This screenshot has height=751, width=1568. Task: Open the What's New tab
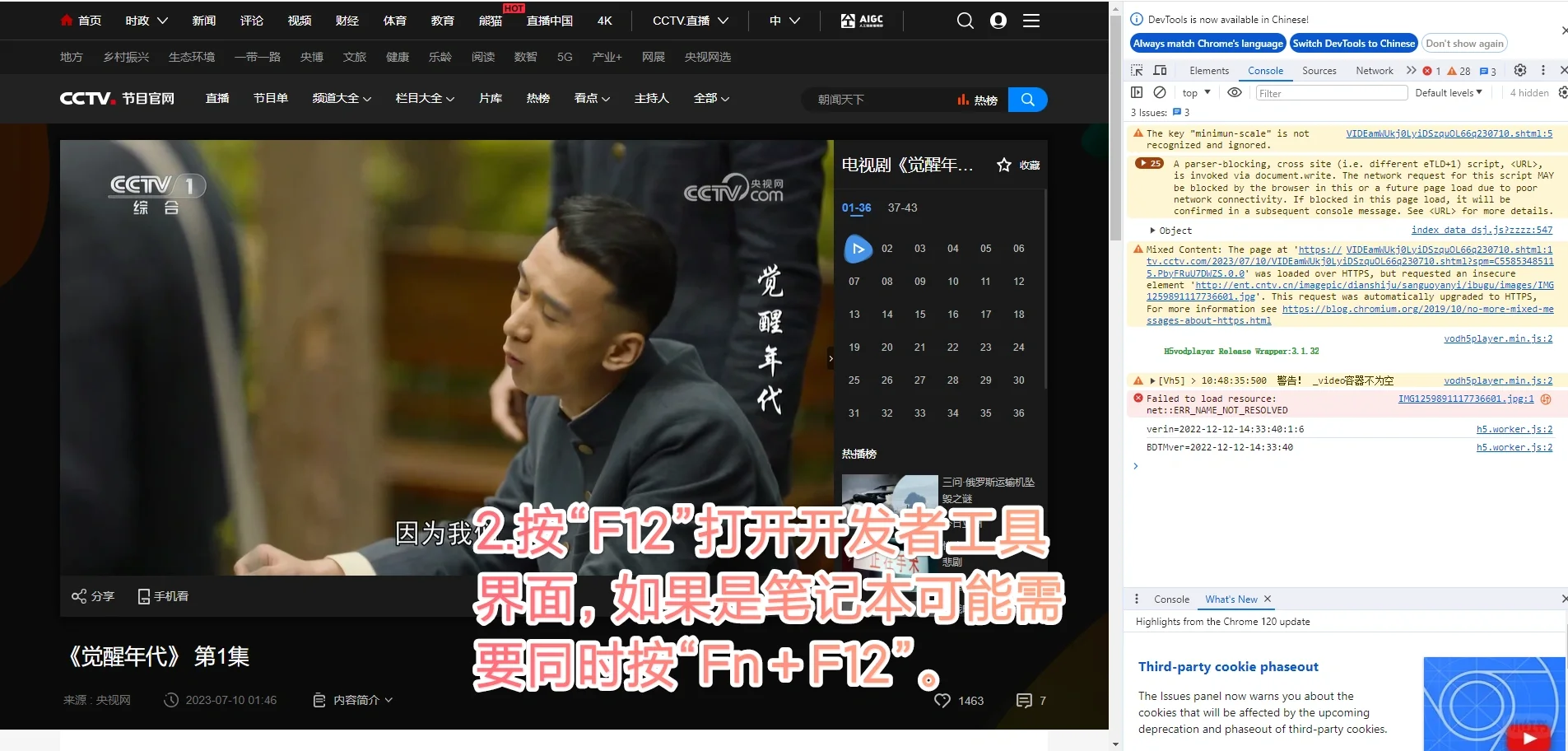coord(1232,599)
